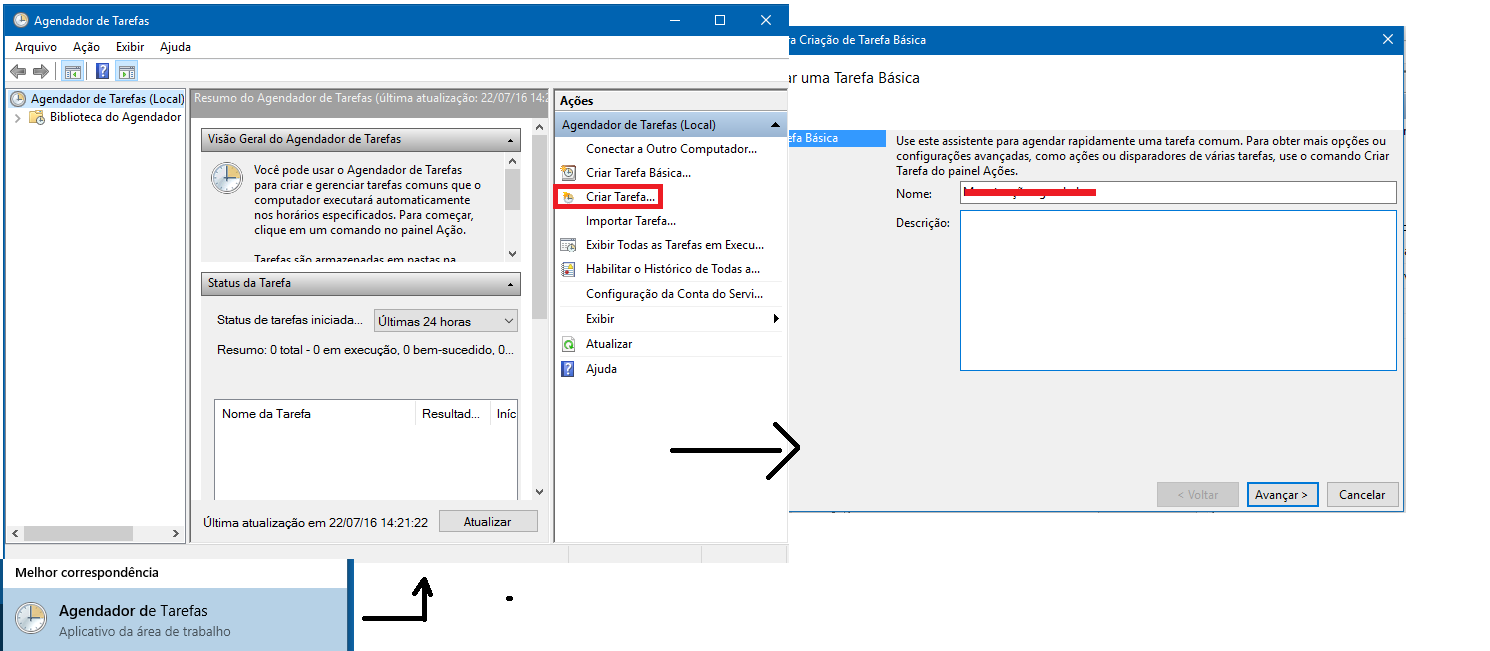Click the Descrição text area

pyautogui.click(x=1177, y=290)
